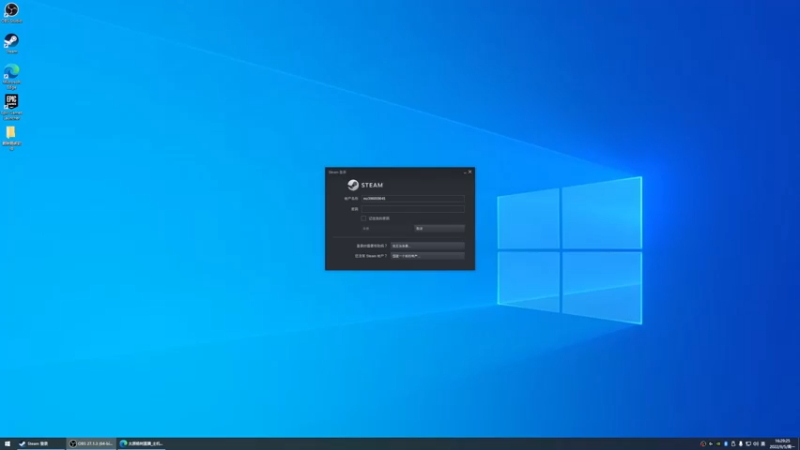Switch to the Microsoft Edge taskbar item
The height and width of the screenshot is (450, 800).
[x=141, y=444]
